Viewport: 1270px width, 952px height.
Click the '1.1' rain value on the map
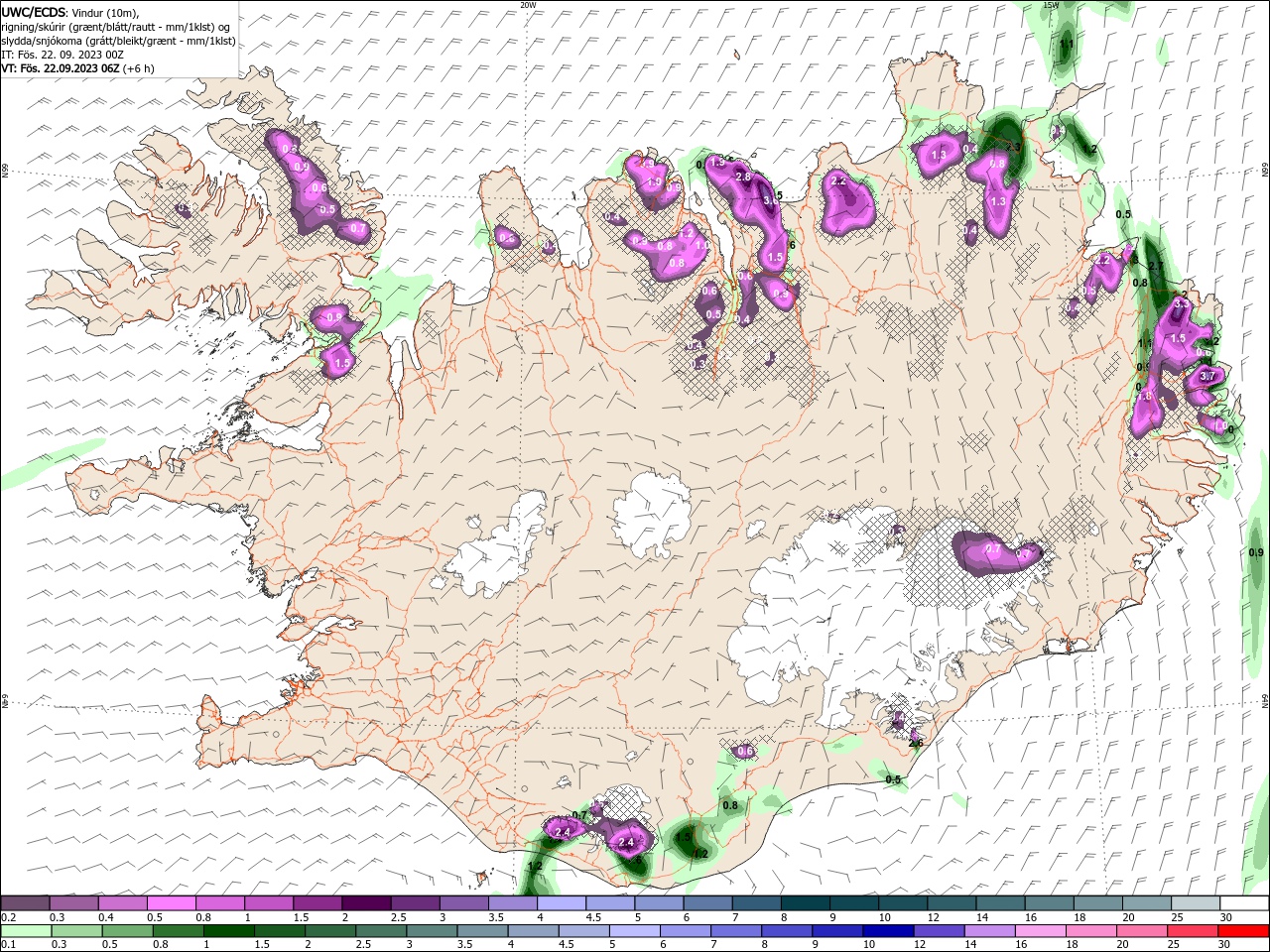[1068, 45]
